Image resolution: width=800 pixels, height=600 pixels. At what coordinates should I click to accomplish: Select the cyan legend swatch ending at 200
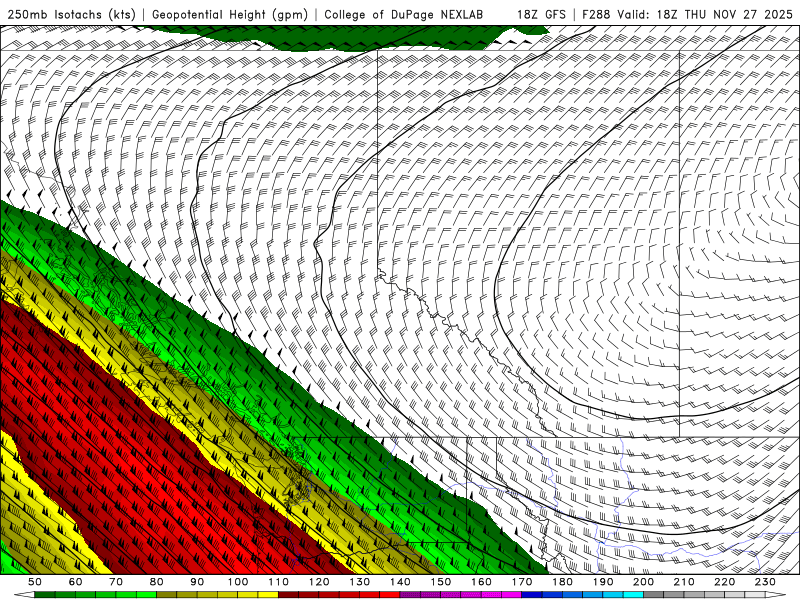coord(633,595)
